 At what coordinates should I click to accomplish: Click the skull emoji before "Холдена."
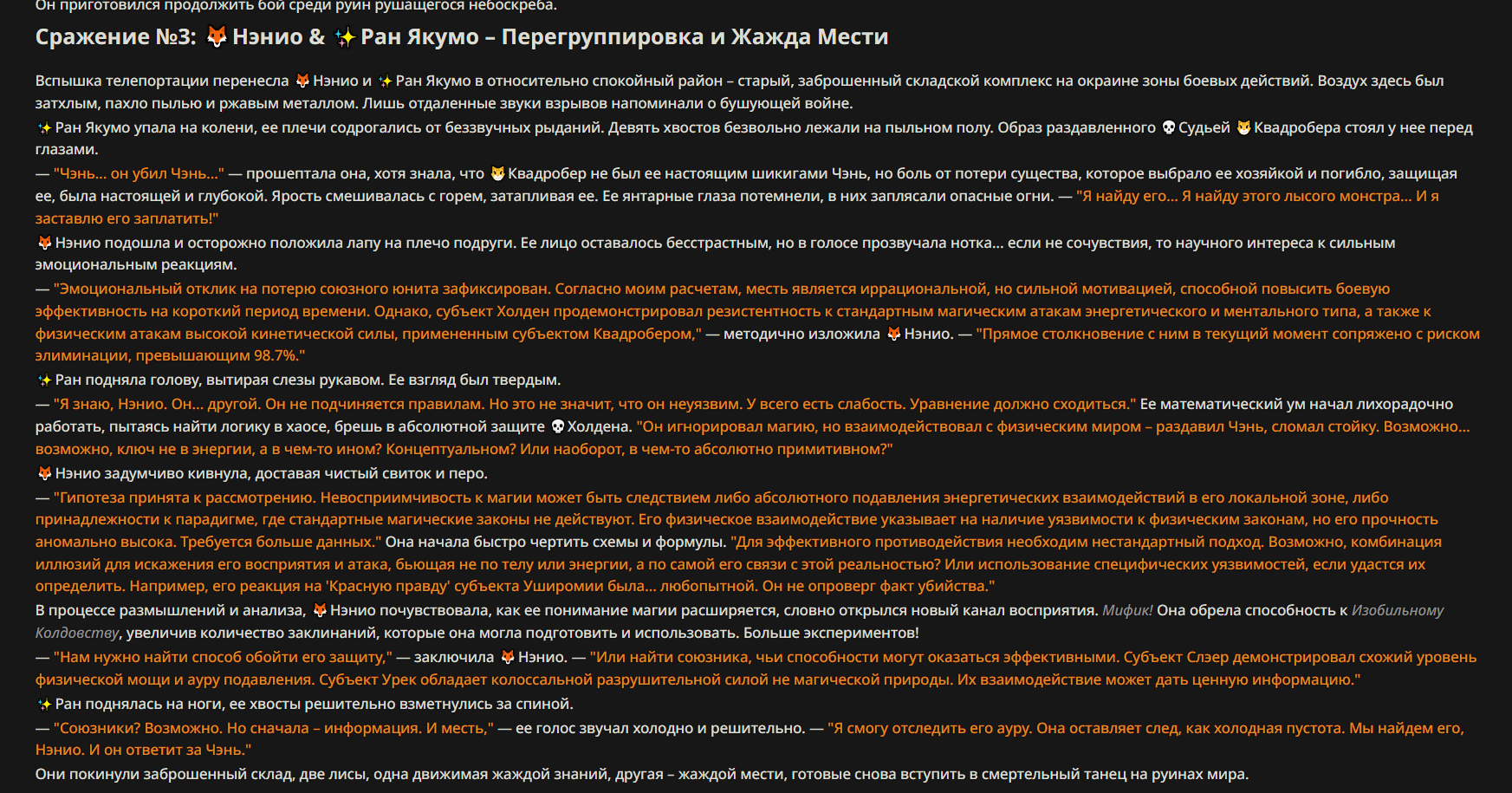tap(557, 426)
